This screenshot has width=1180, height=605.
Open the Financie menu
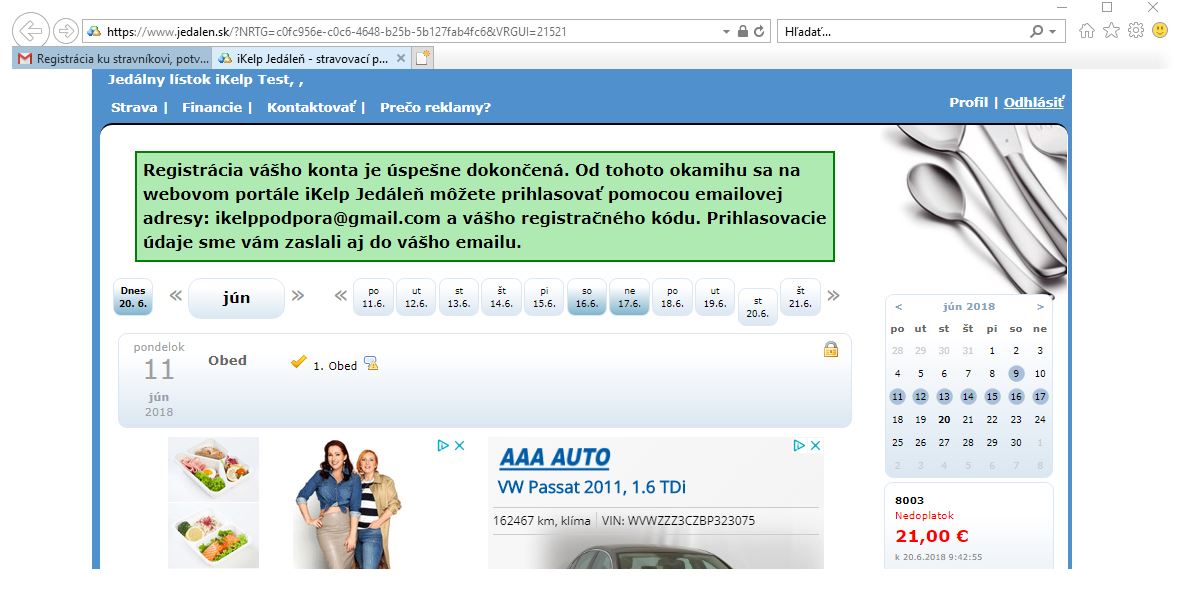pyautogui.click(x=211, y=107)
